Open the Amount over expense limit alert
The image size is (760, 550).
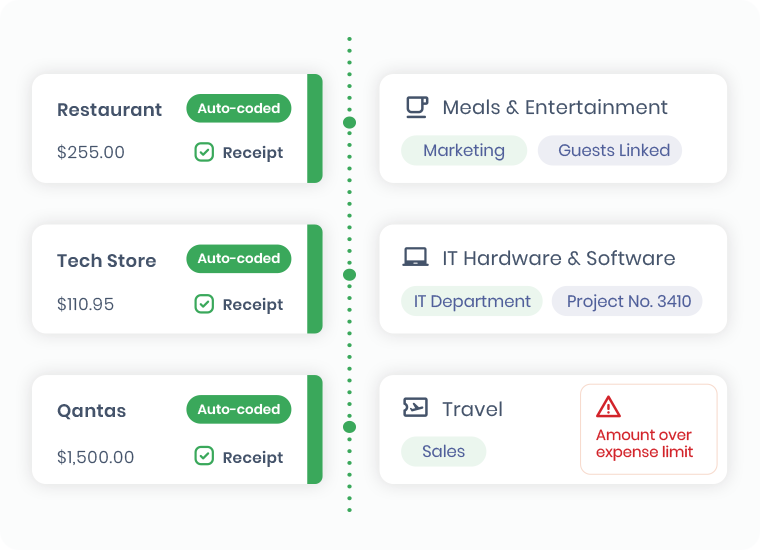tap(649, 429)
